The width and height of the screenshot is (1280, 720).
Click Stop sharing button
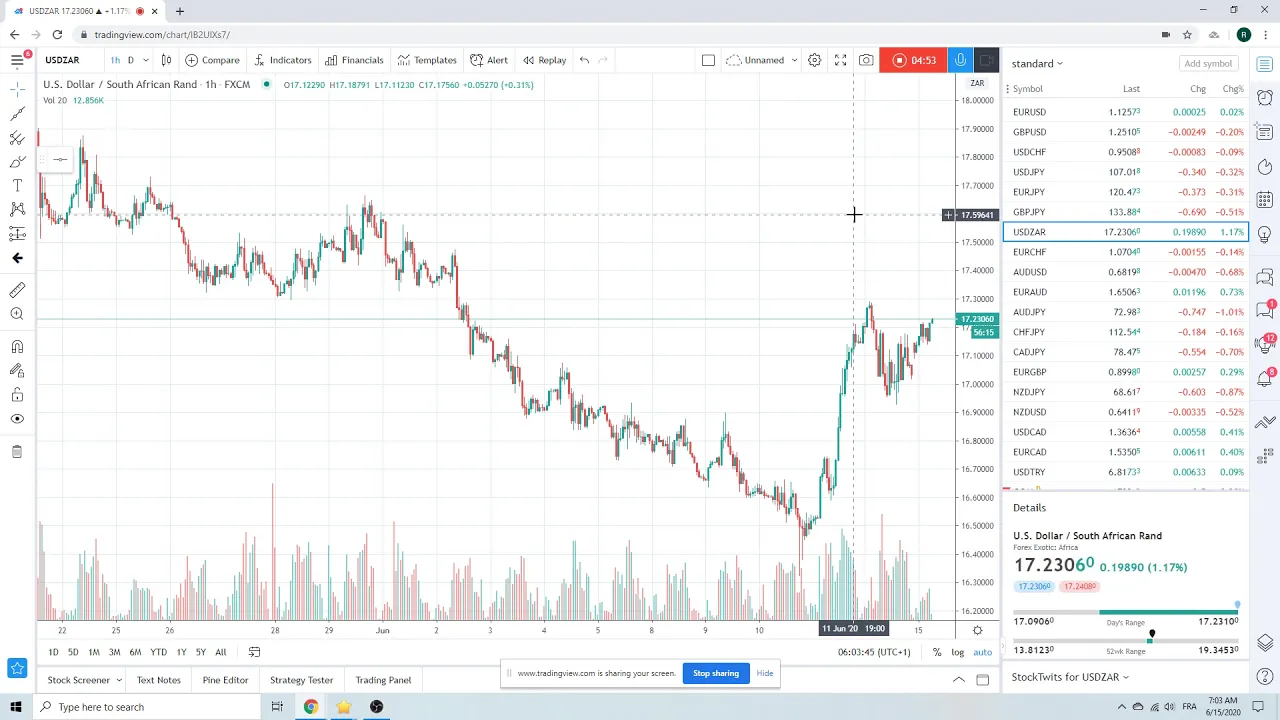716,673
